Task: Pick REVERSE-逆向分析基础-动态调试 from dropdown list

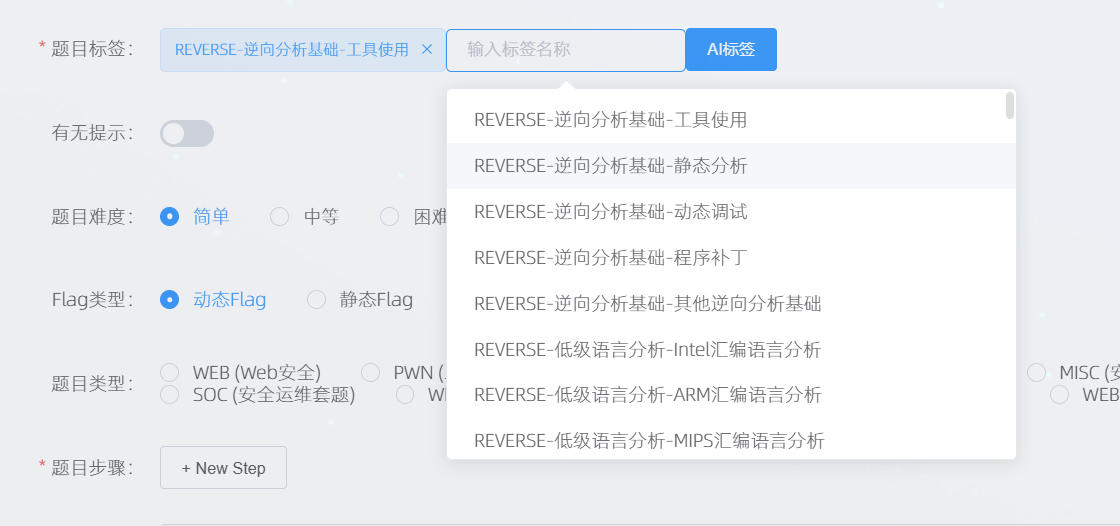Action: 610,212
